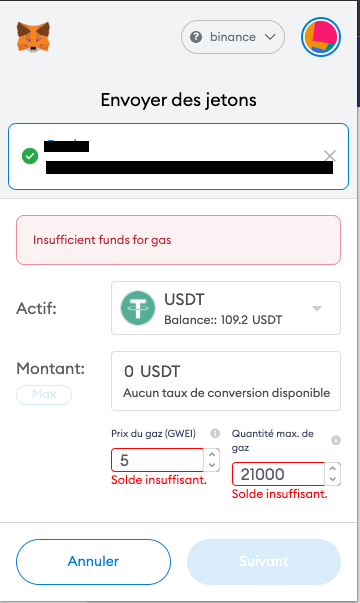Increase gas price with up arrow

[212, 455]
